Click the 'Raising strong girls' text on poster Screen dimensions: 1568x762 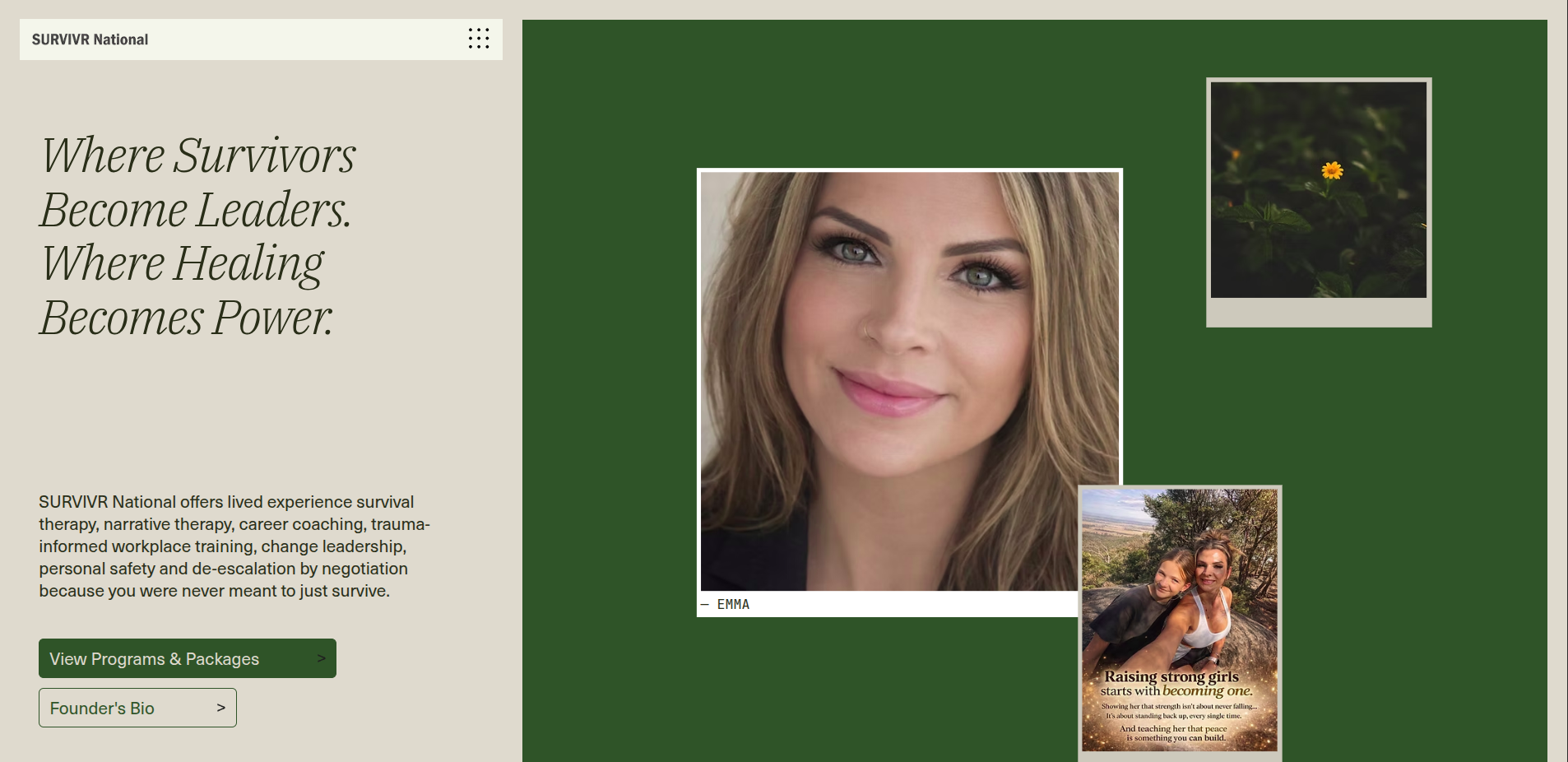(1171, 676)
